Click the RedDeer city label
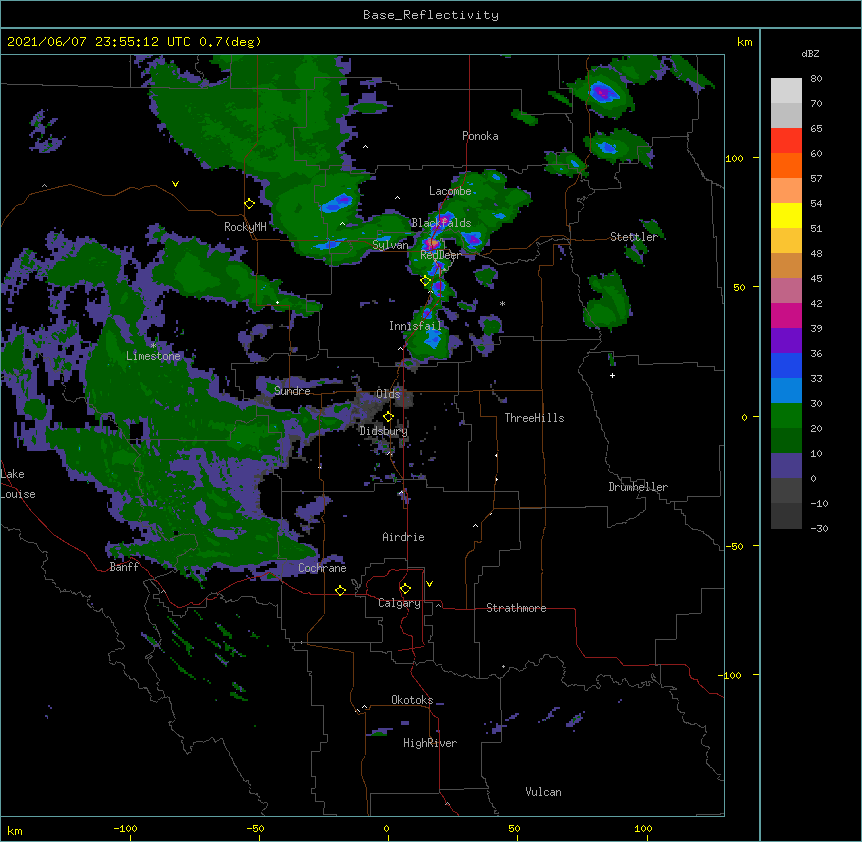 coord(440,254)
